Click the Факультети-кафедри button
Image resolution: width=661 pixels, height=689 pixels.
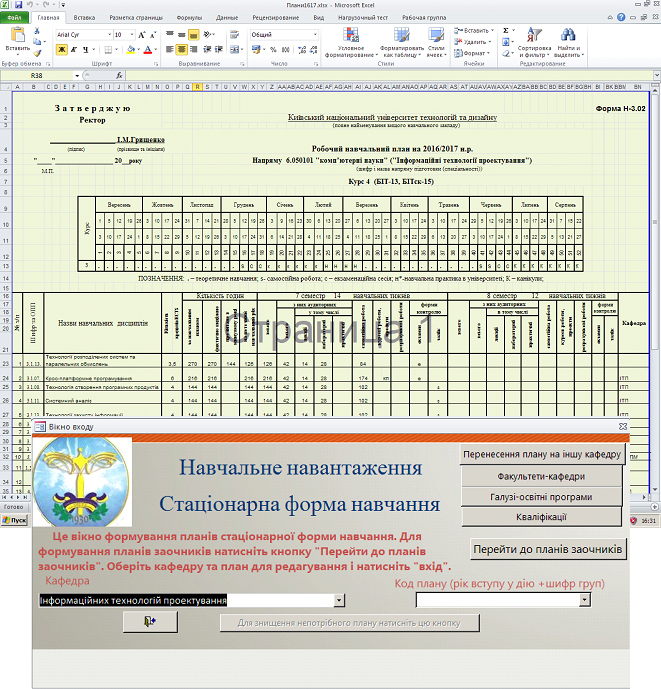click(541, 476)
